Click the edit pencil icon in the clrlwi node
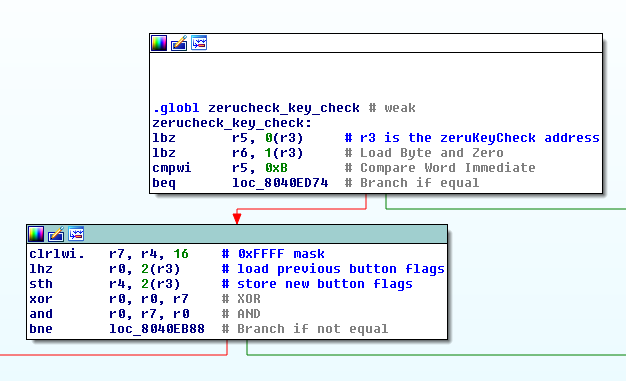The image size is (626, 381). pyautogui.click(x=56, y=234)
